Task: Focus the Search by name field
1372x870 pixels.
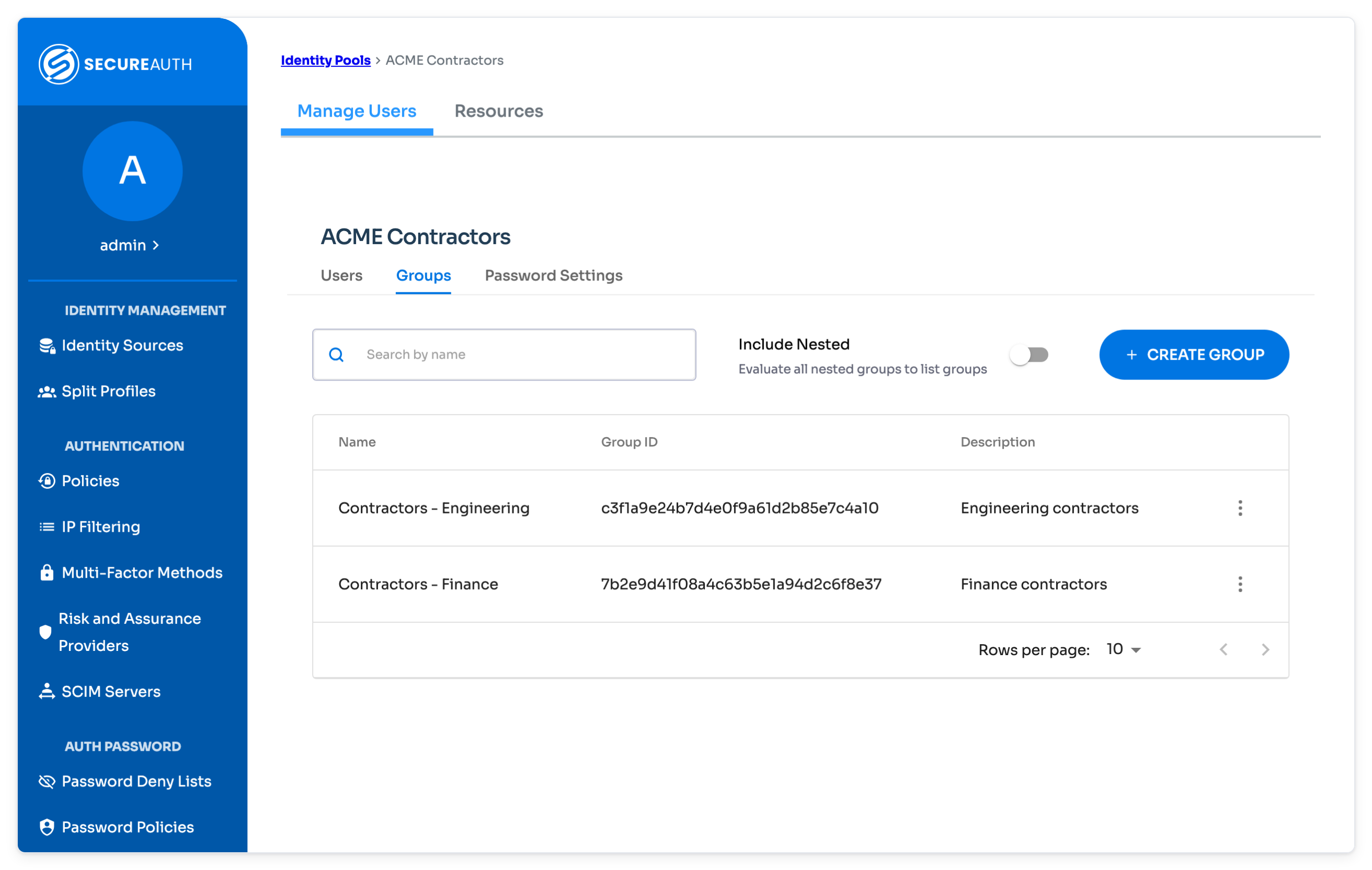Action: pos(504,355)
